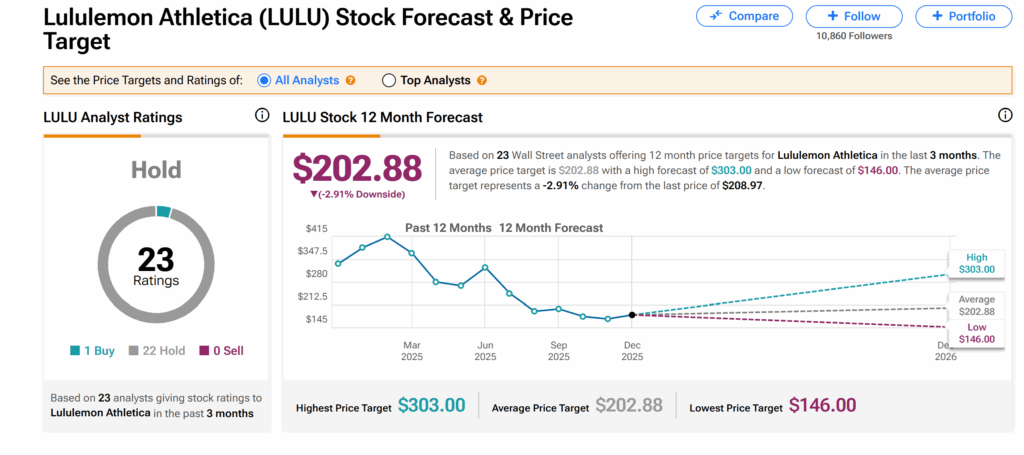Click the Lowest Price Target $146.00 value
This screenshot has height=455, width=1024.
point(822,406)
